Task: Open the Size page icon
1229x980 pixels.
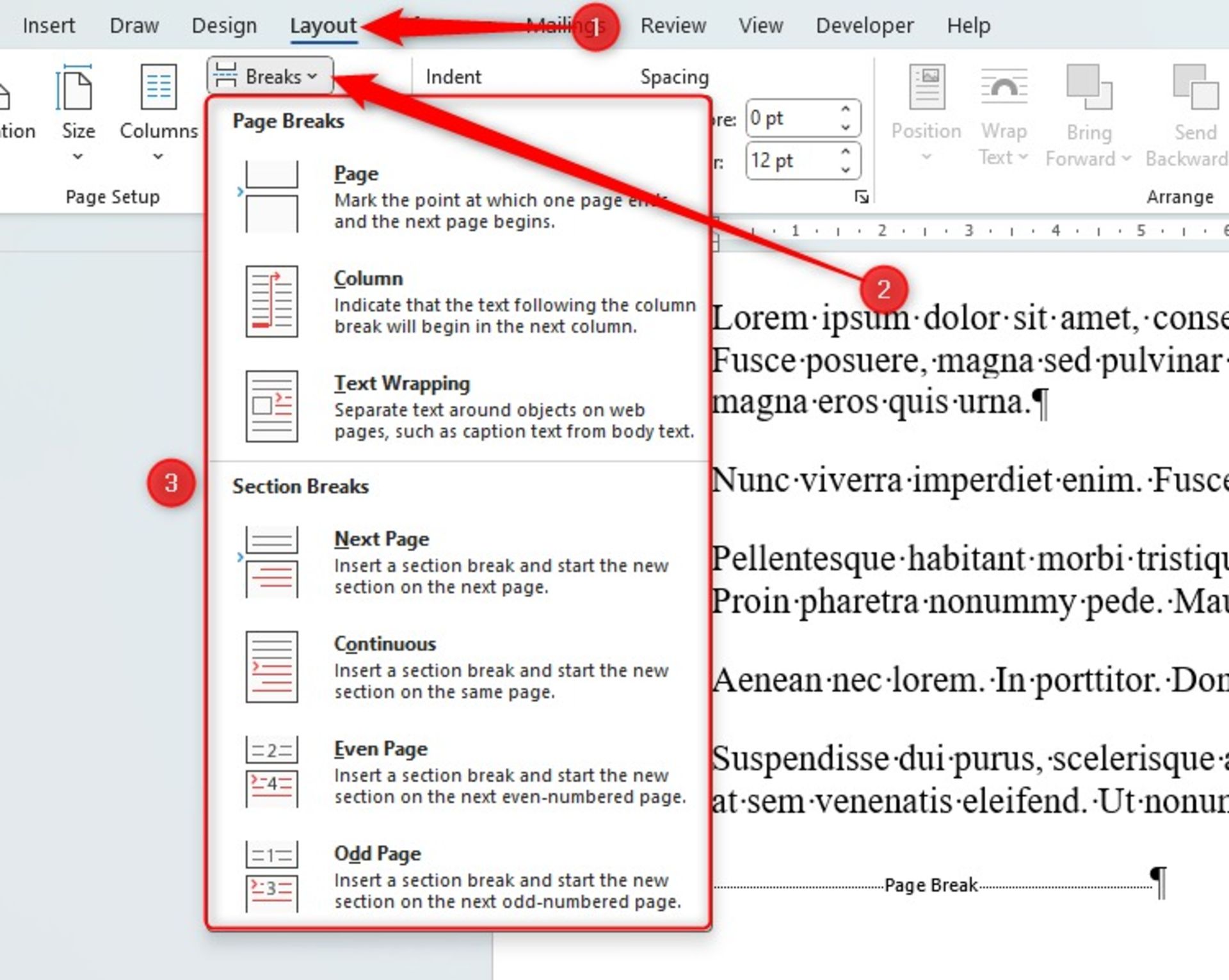Action: pos(77,90)
